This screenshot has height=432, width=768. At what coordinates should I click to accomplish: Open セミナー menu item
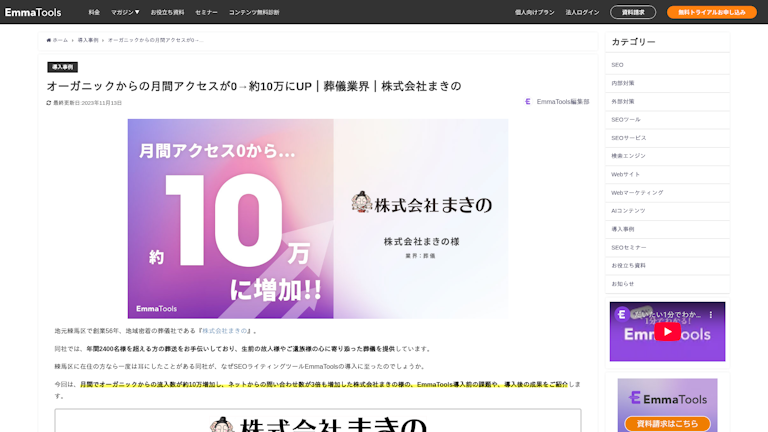[x=206, y=12]
